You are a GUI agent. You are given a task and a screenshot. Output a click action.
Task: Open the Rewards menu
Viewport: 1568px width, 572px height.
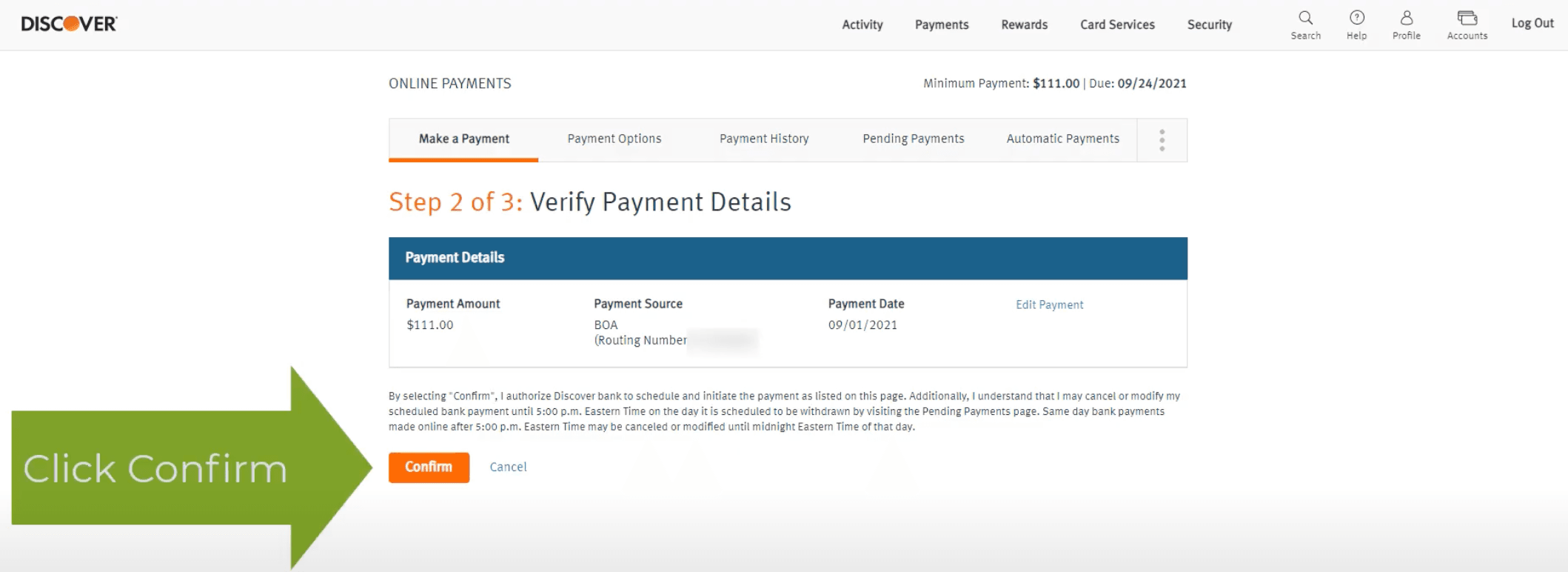tap(1024, 24)
